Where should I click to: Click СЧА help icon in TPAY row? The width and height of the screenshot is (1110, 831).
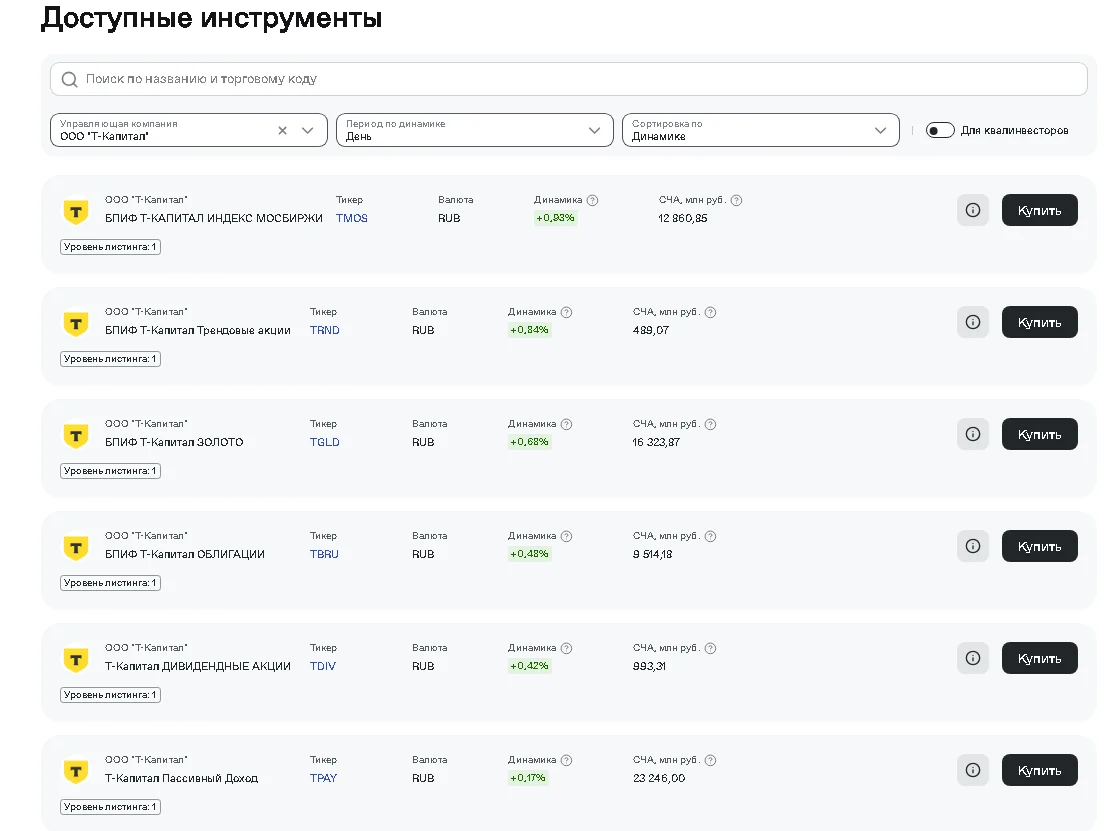[x=711, y=760]
